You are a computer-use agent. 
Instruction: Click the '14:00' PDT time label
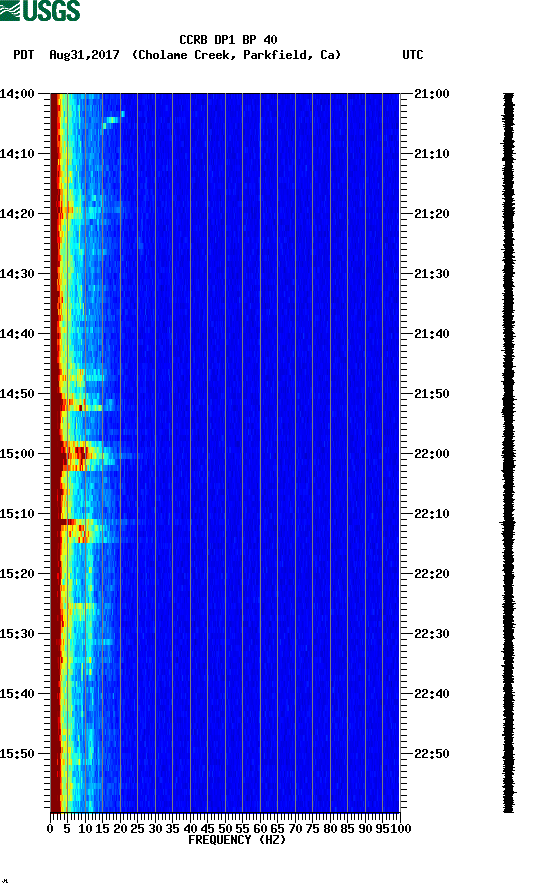17,94
